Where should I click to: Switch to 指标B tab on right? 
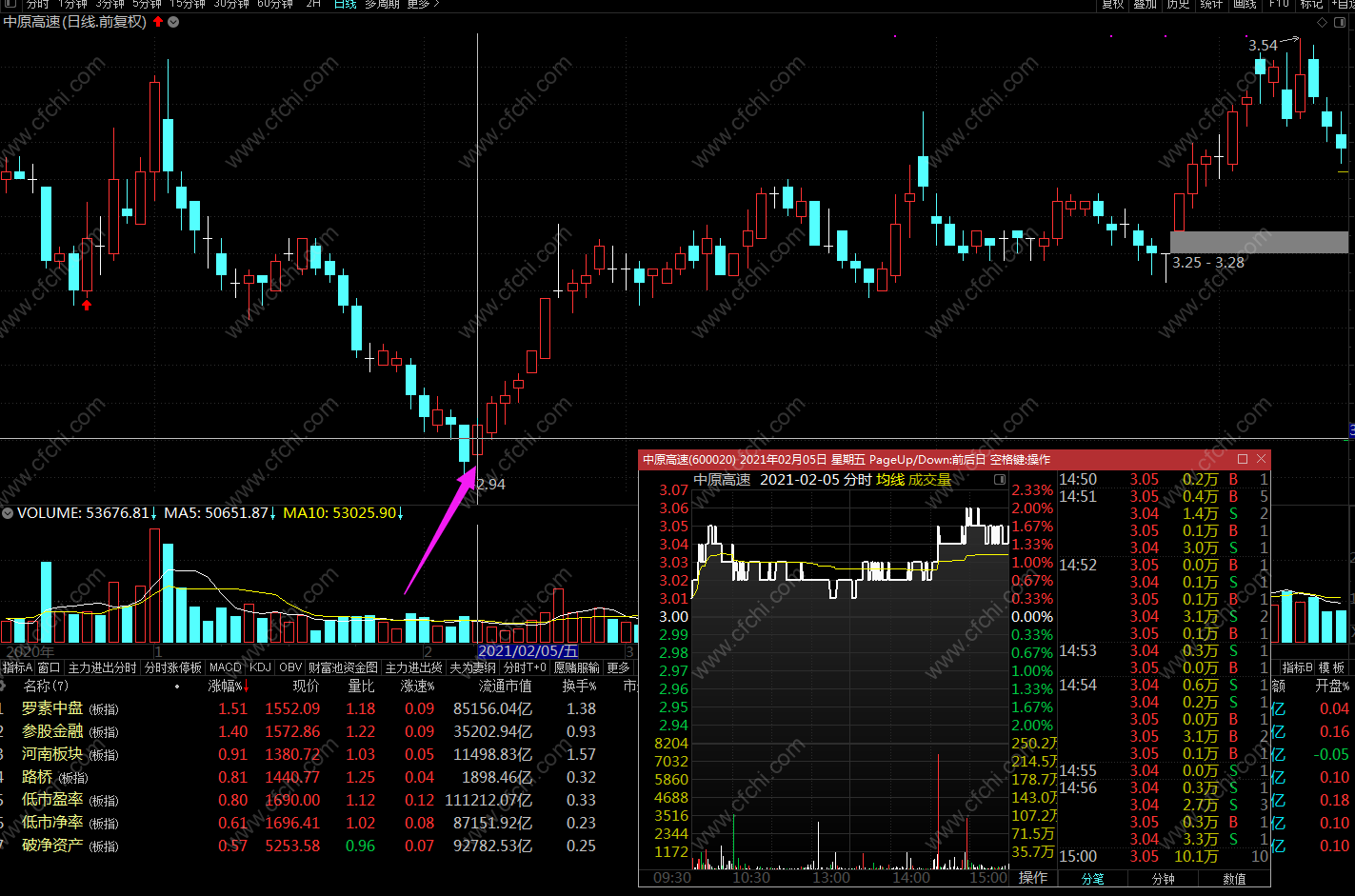tap(1297, 667)
